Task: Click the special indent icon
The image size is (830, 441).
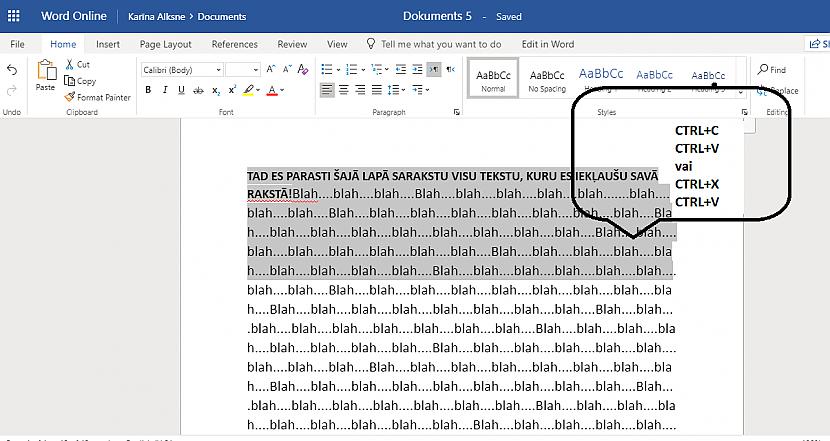Action: 417,90
